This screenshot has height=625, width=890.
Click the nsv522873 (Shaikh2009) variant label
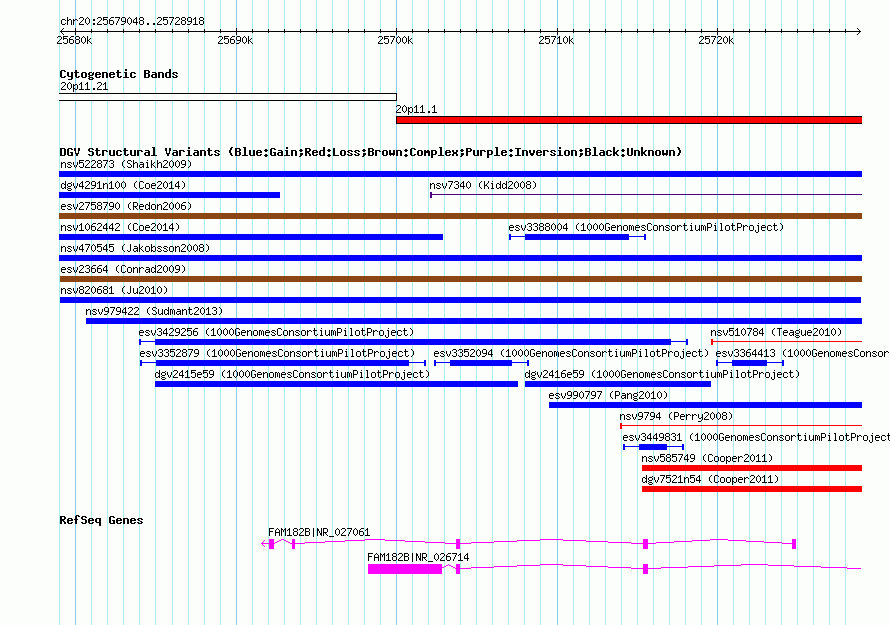(x=126, y=164)
